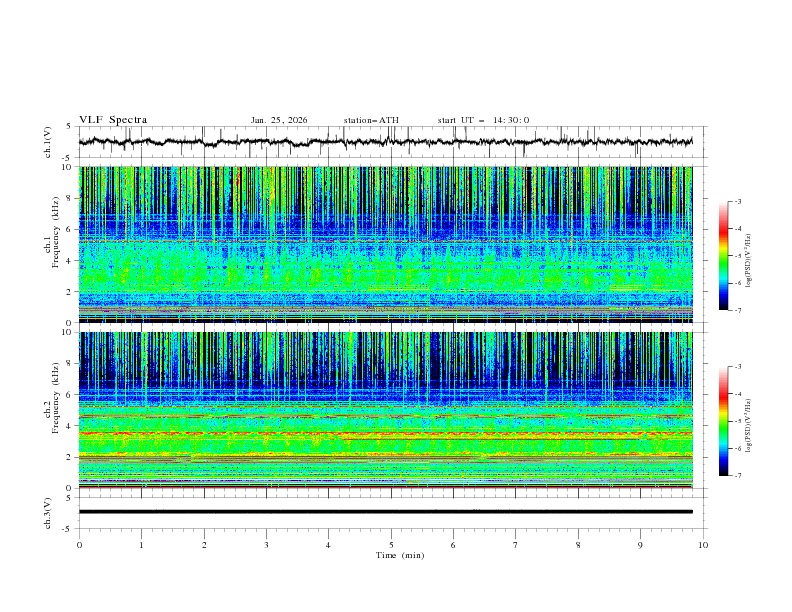Click the upper log(PSD) color scale bar
This screenshot has width=792, height=612.
tap(723, 255)
